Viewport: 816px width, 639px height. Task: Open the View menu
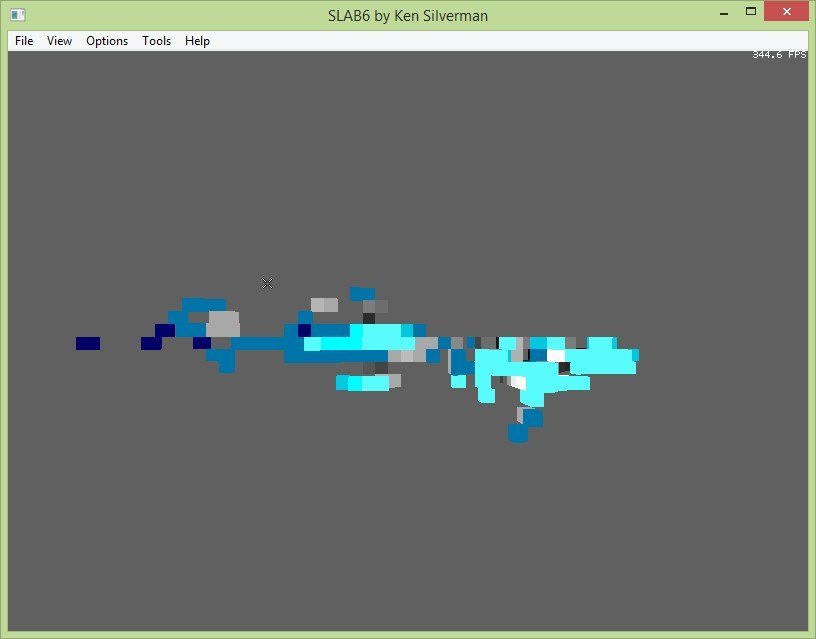point(59,41)
